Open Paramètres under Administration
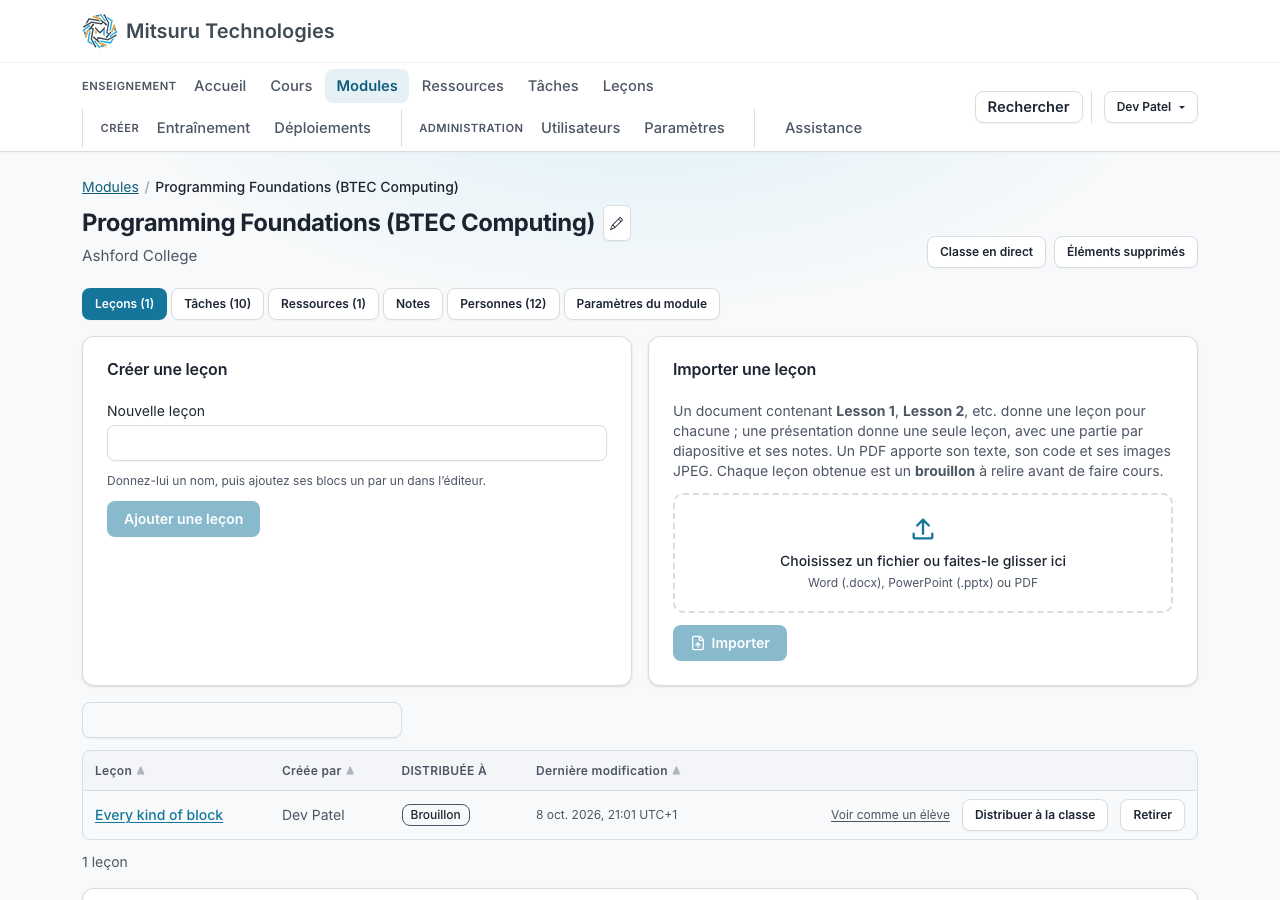 [x=684, y=128]
